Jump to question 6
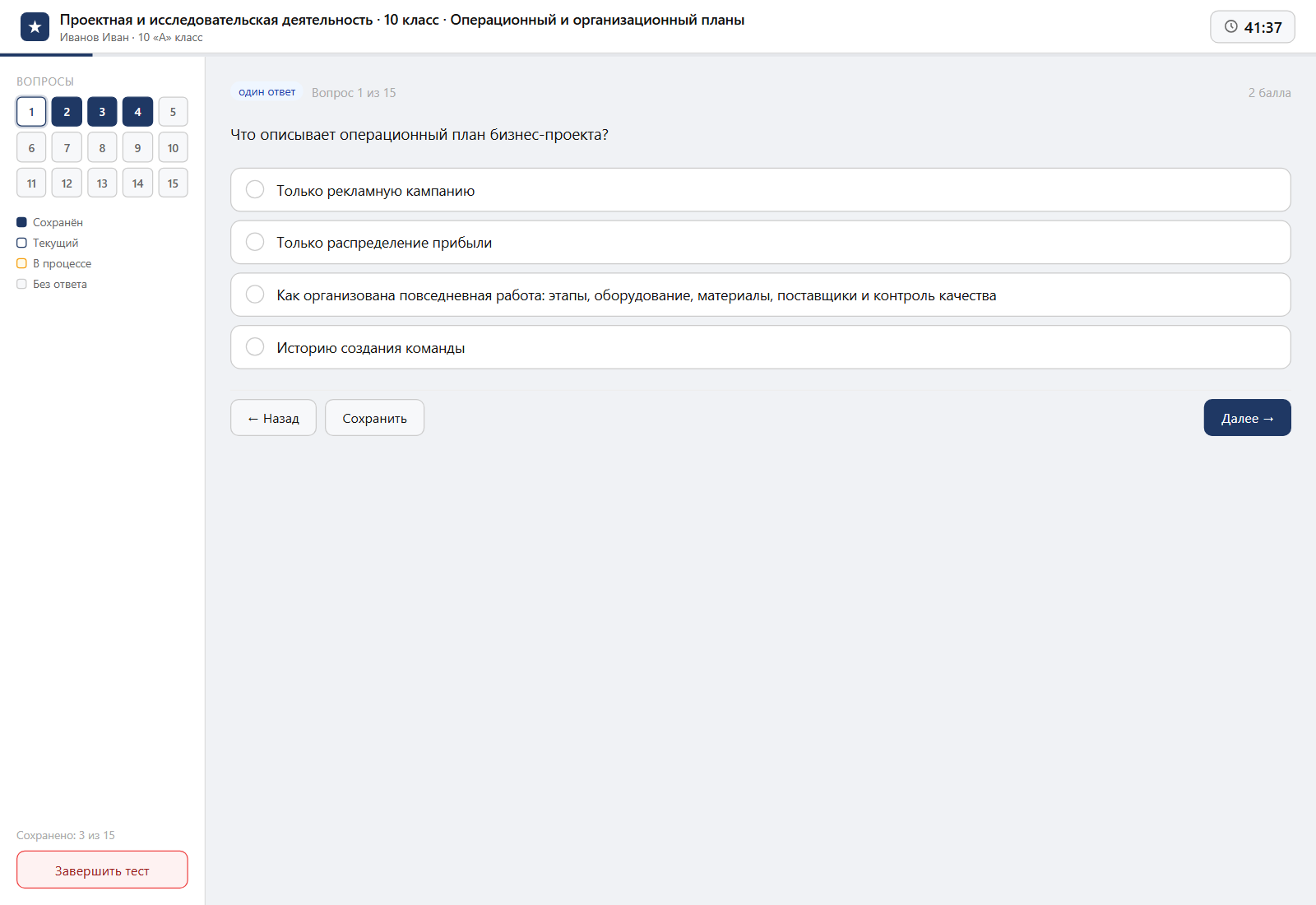1316x905 pixels. coord(31,148)
